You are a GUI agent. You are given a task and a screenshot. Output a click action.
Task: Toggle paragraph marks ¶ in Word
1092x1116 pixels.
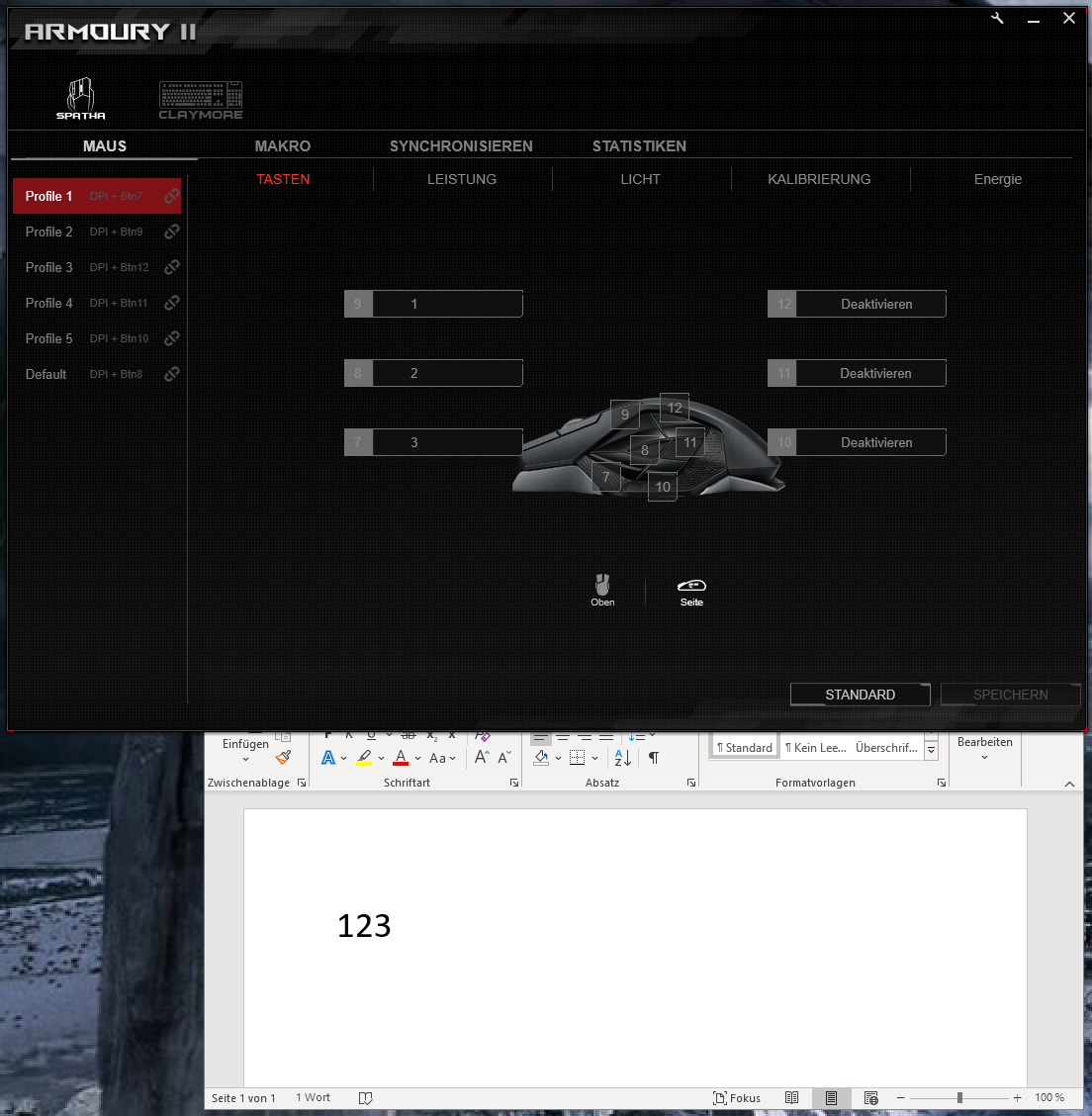[654, 758]
